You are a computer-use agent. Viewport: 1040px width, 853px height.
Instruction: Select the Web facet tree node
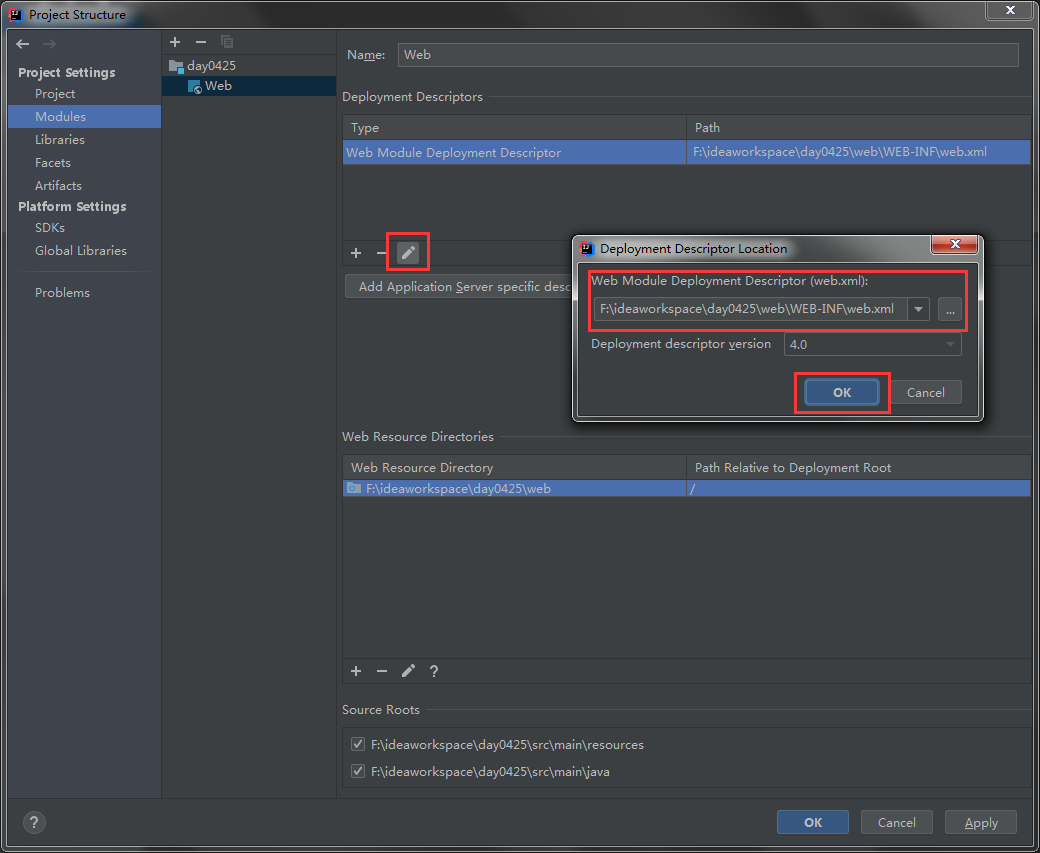click(249, 86)
